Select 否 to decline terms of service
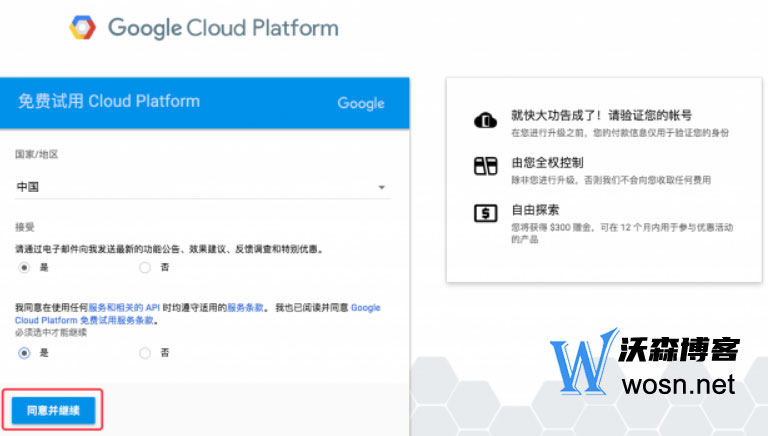The image size is (768, 436). point(145,353)
